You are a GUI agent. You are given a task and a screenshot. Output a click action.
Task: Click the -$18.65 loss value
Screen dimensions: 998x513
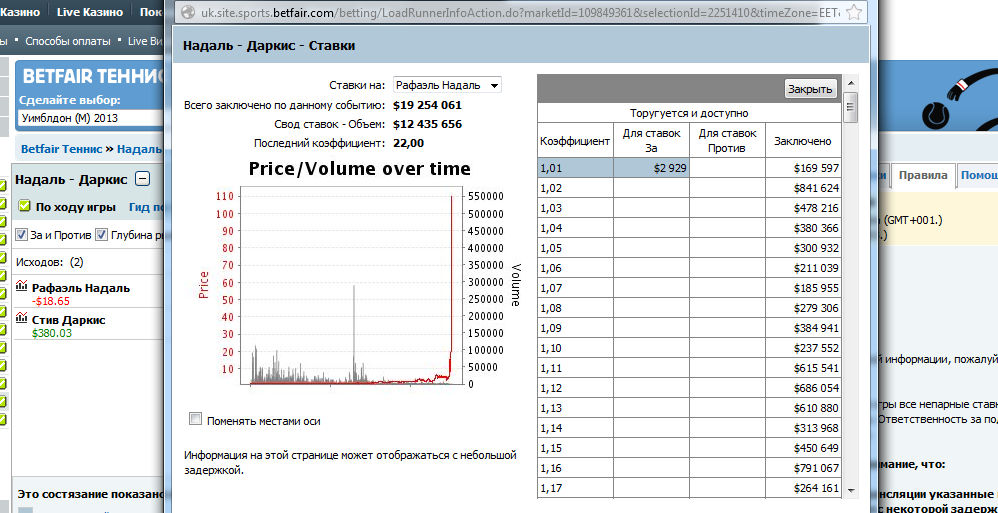[x=51, y=301]
